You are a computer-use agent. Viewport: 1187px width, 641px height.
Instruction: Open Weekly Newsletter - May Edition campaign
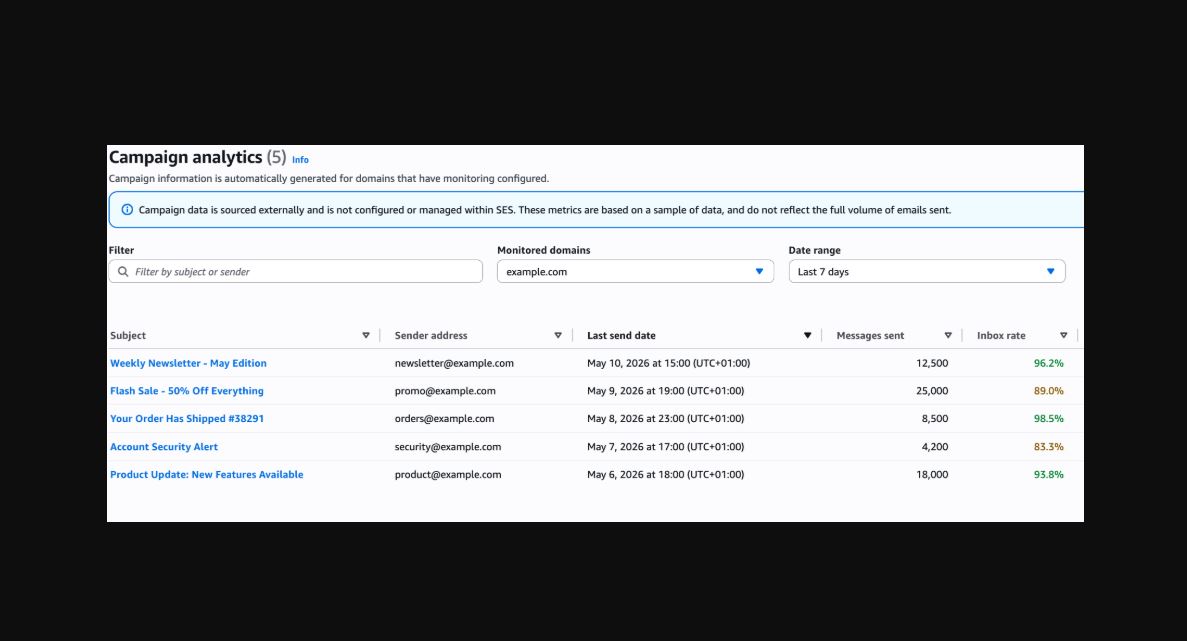188,363
